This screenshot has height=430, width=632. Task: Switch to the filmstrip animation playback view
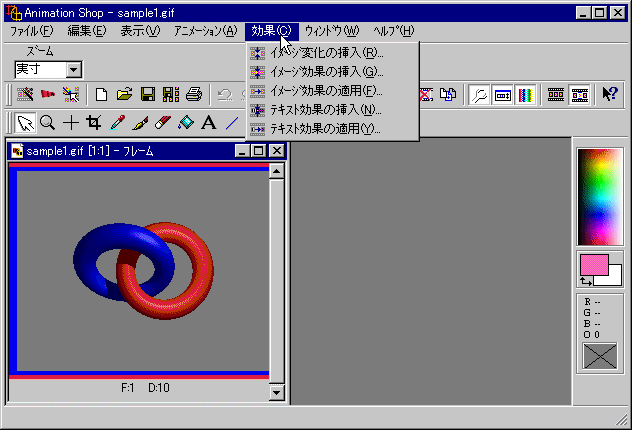pos(580,95)
